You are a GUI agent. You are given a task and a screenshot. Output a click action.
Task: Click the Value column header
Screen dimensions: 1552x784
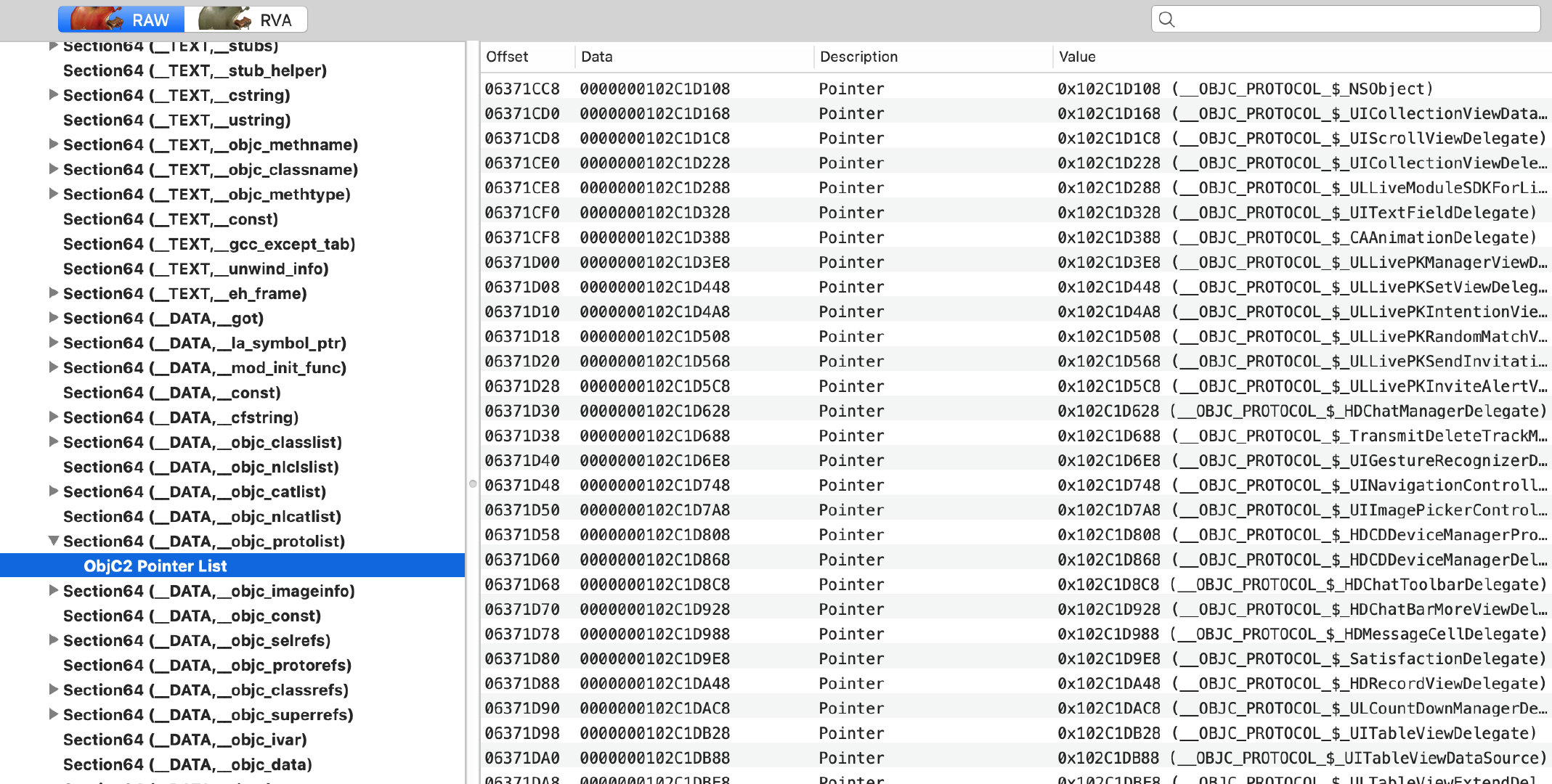tap(1077, 57)
